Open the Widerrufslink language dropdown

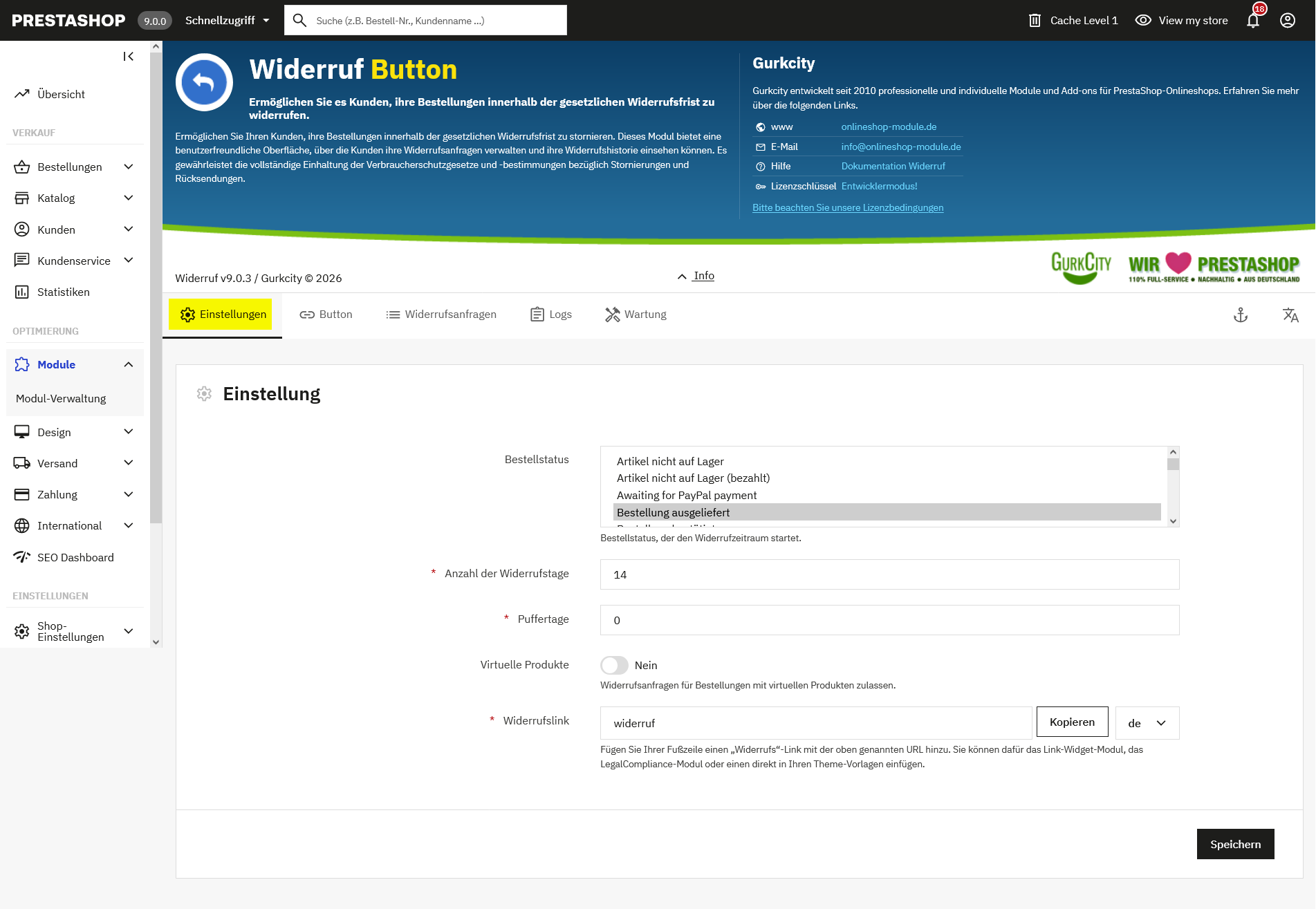1147,723
